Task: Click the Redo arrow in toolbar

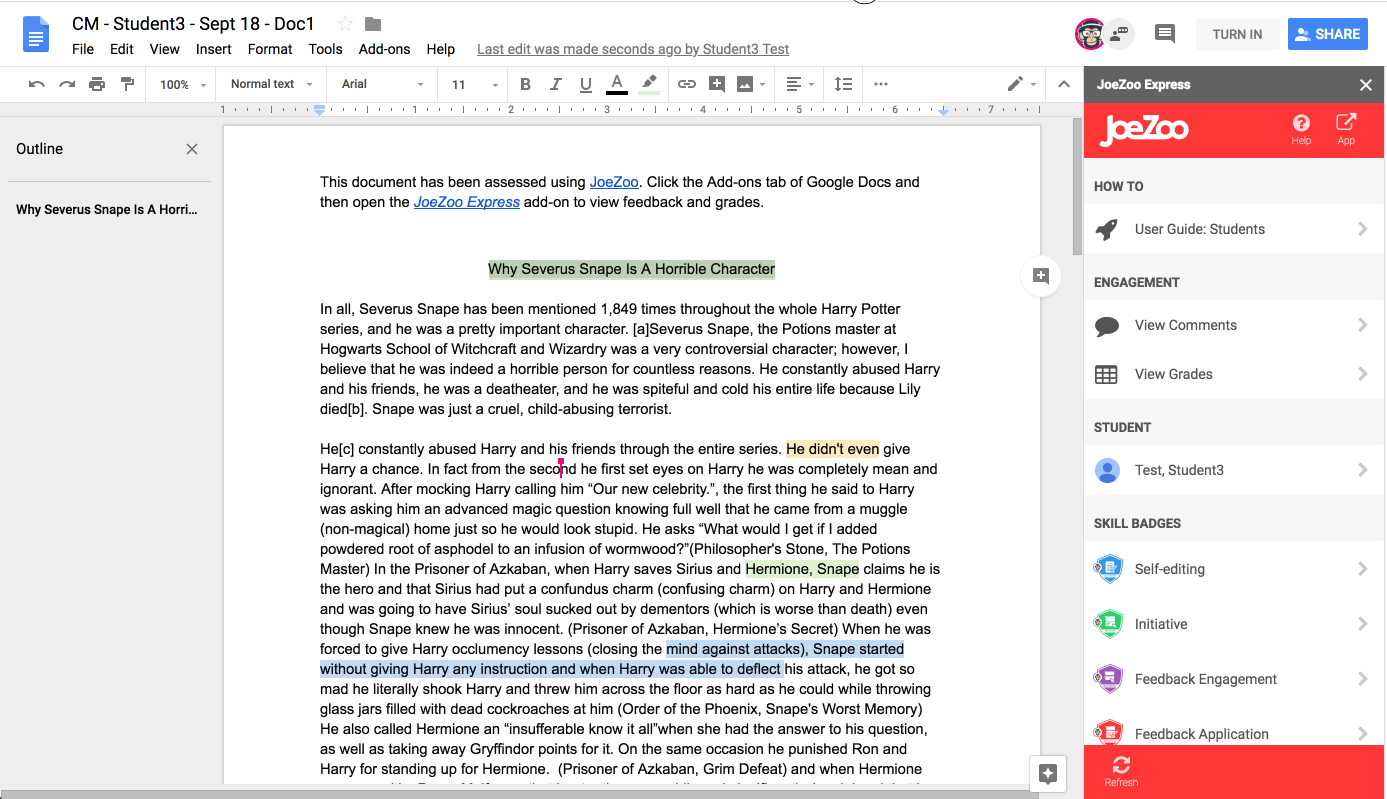Action: click(x=67, y=84)
